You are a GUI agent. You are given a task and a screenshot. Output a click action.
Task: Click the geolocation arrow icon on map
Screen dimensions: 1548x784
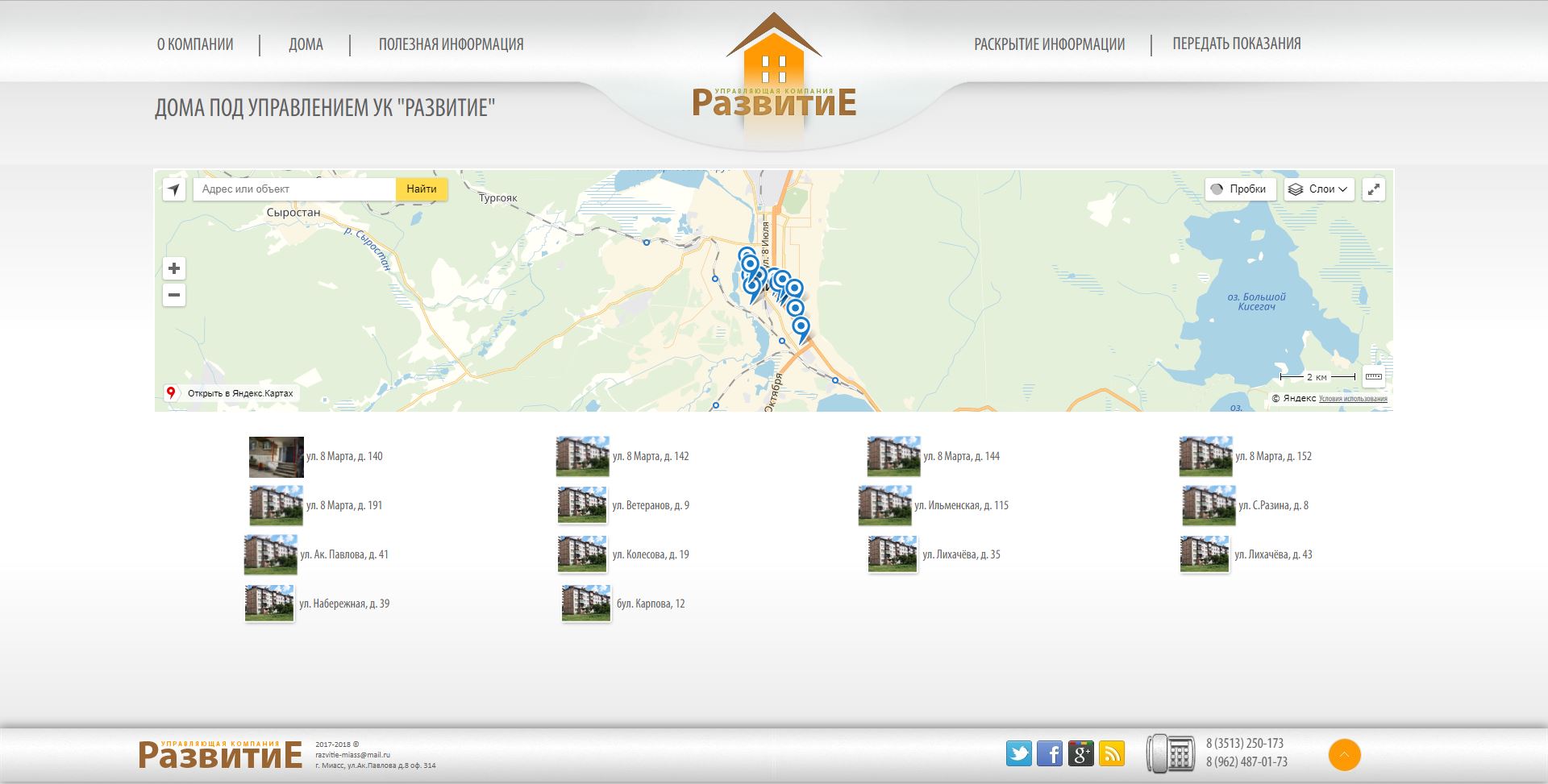click(174, 189)
